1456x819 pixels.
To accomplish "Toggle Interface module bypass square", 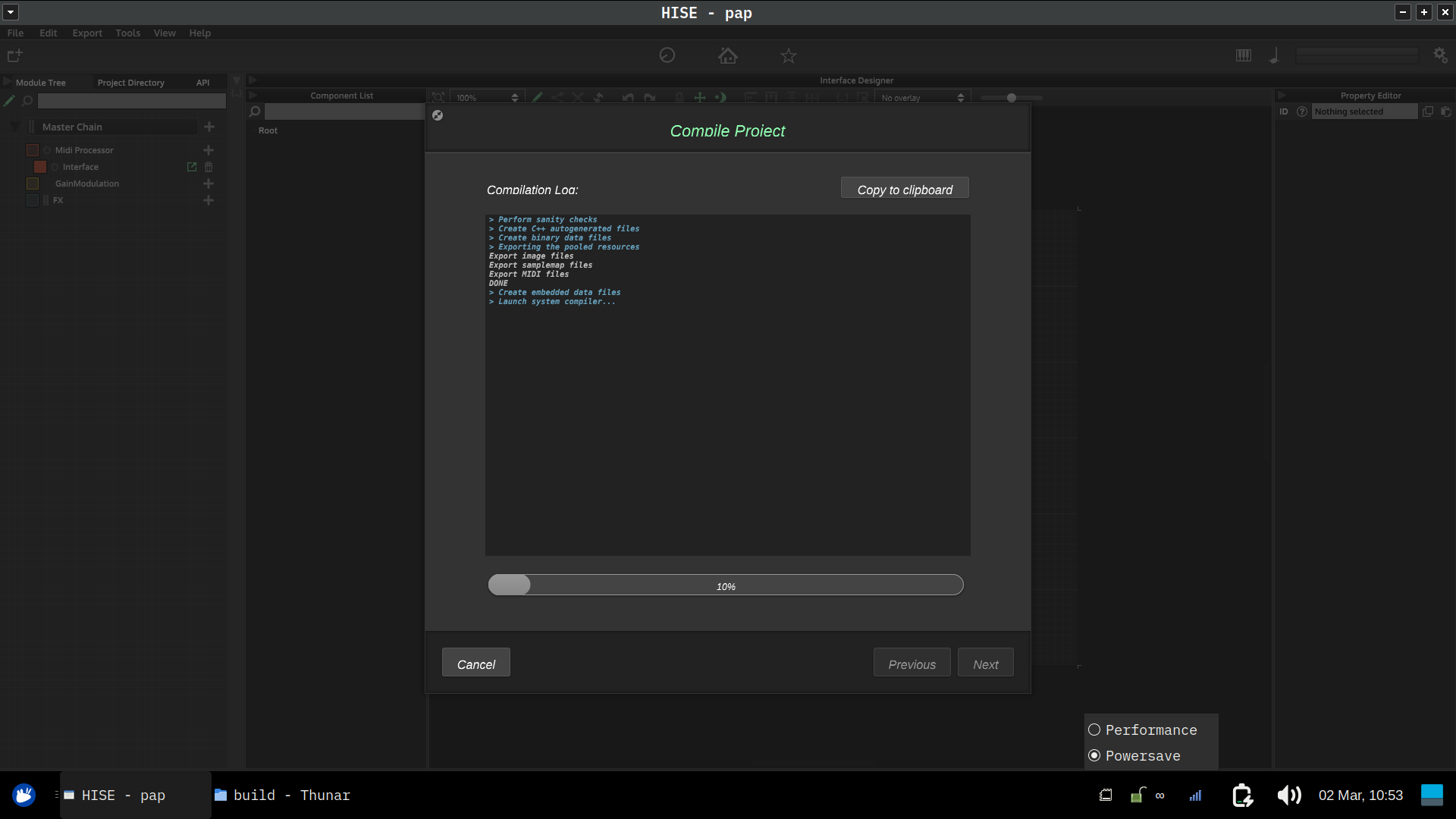I will pos(40,167).
